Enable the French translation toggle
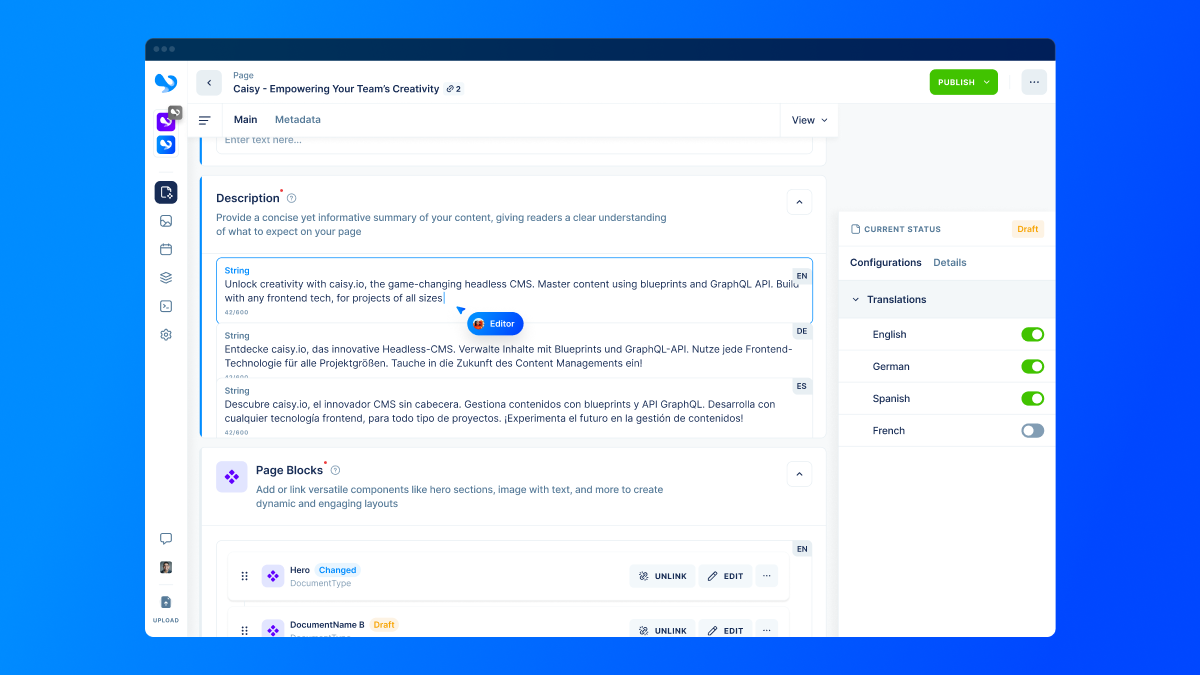The height and width of the screenshot is (675, 1200). coord(1031,430)
